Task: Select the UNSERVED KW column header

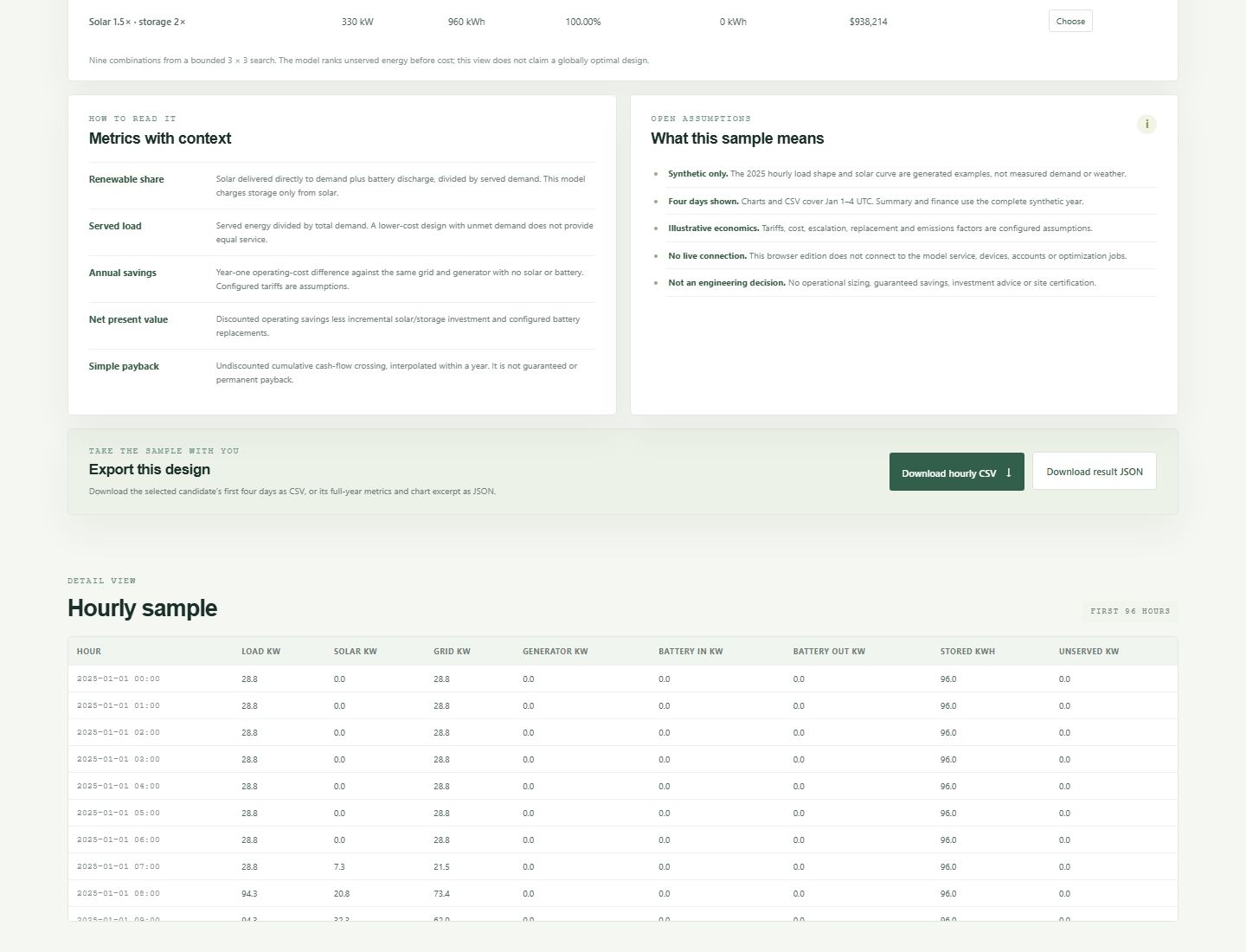Action: coord(1089,652)
